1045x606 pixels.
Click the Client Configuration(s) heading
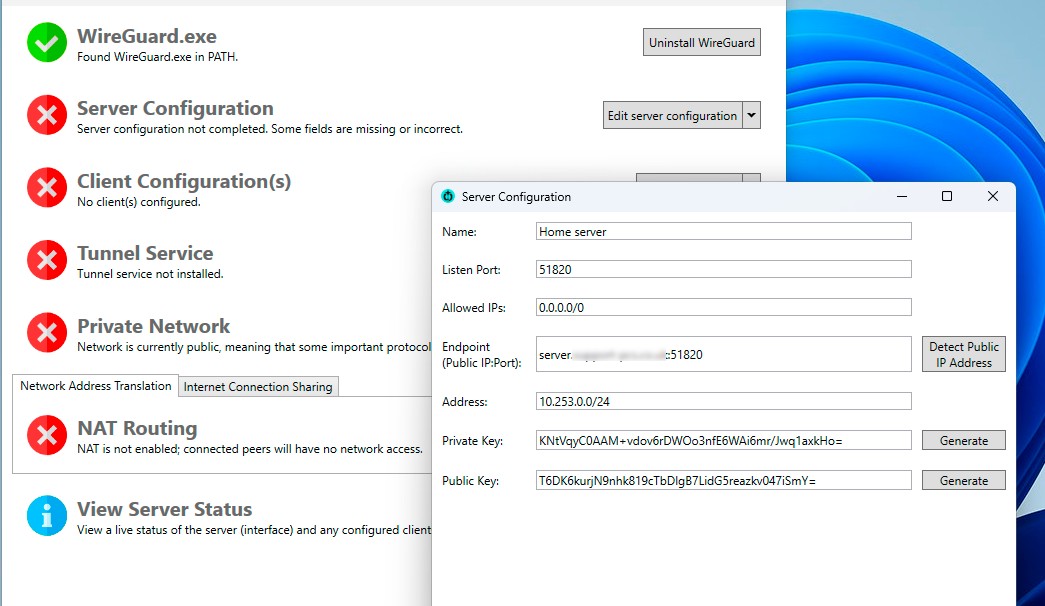tap(184, 181)
